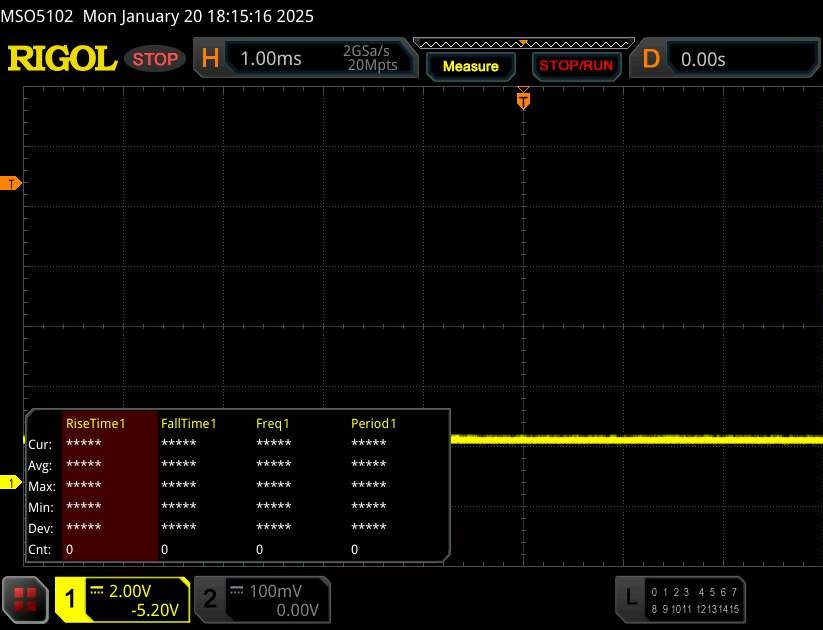This screenshot has height=630, width=823.
Task: Open the red function navigation grid icon
Action: (26, 599)
